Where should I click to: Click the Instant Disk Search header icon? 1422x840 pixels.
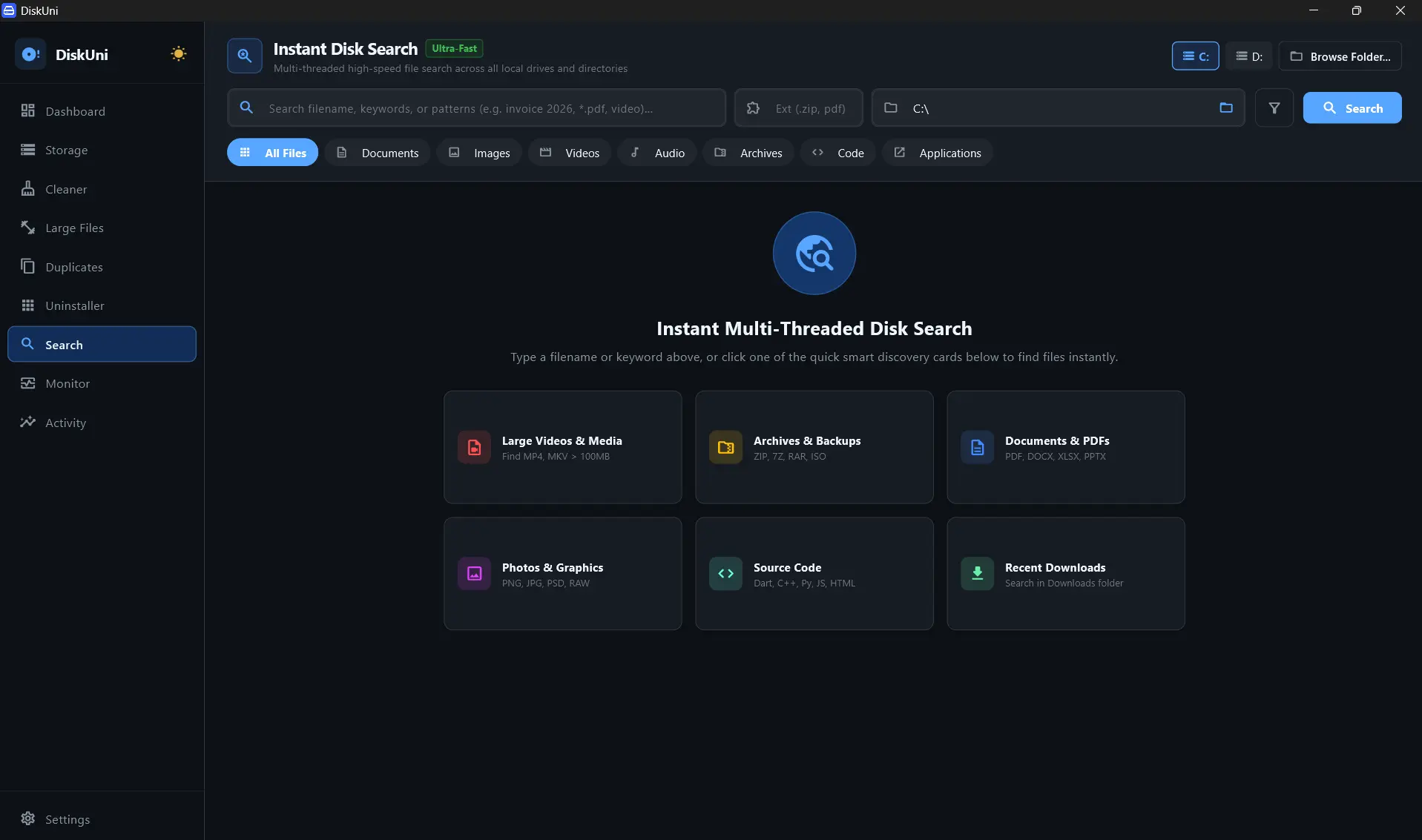click(245, 56)
